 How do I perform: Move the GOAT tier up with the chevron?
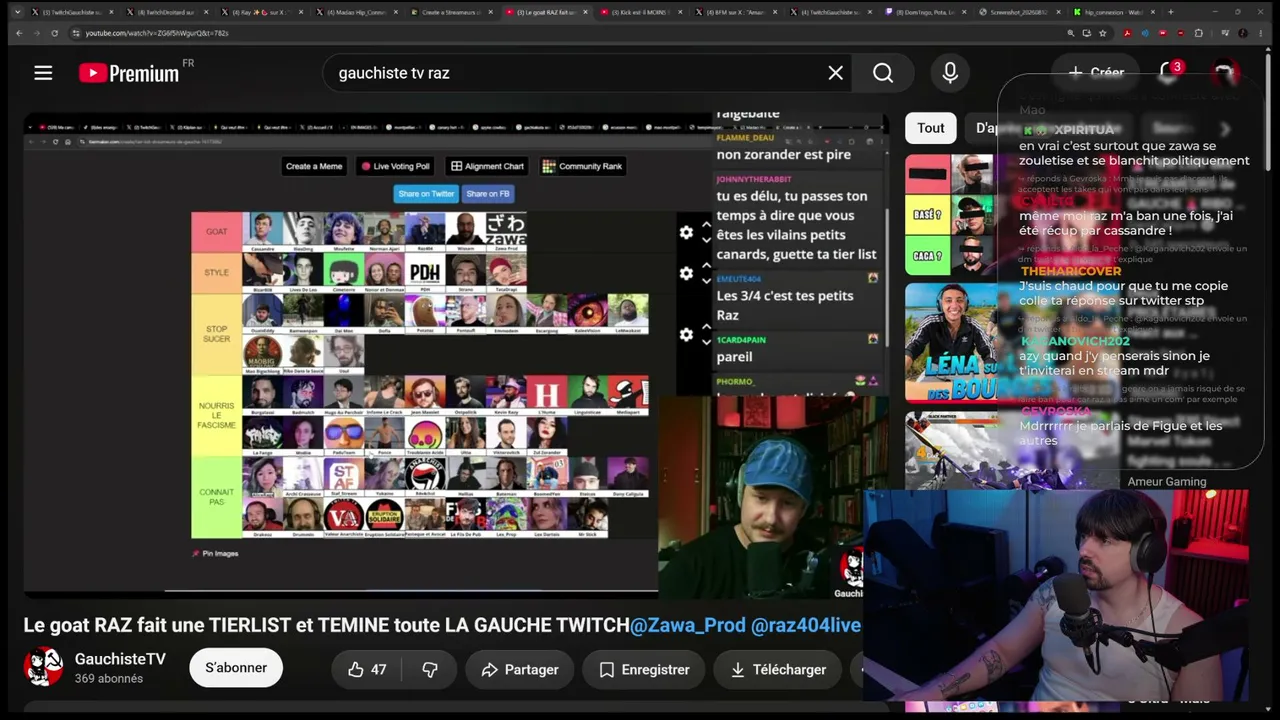click(706, 225)
